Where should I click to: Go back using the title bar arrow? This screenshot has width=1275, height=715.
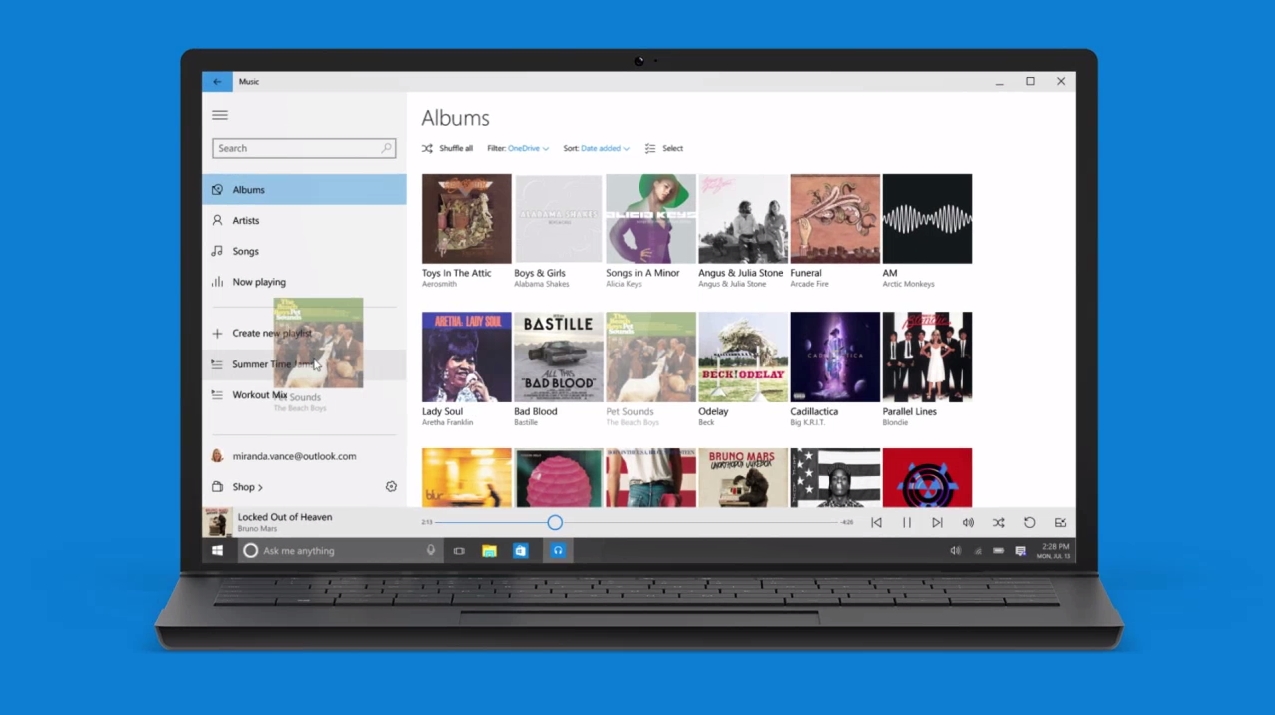click(x=217, y=82)
